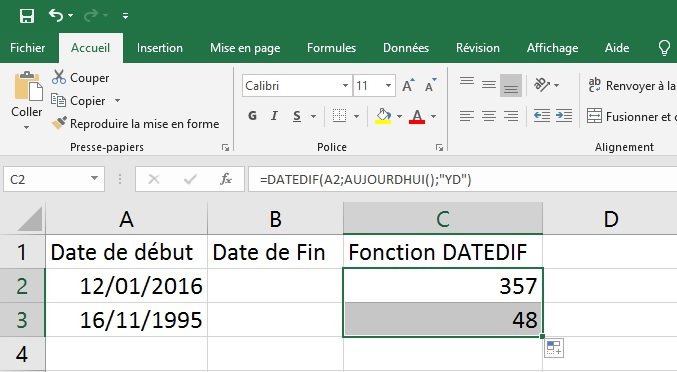Click the text orientation icon
The height and width of the screenshot is (372, 677).
(541, 85)
